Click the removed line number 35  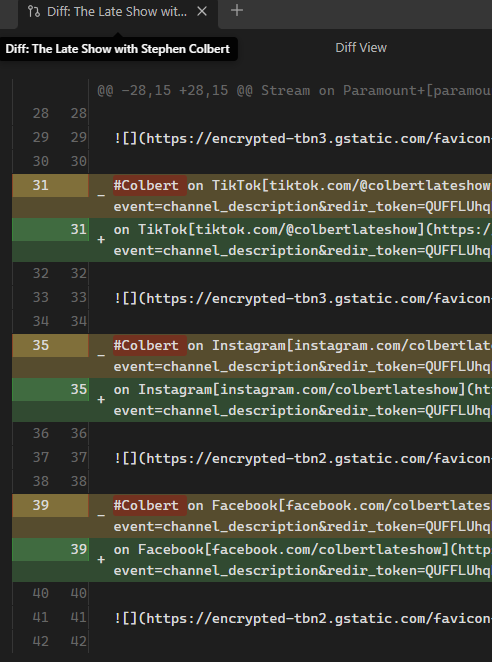tap(41, 345)
